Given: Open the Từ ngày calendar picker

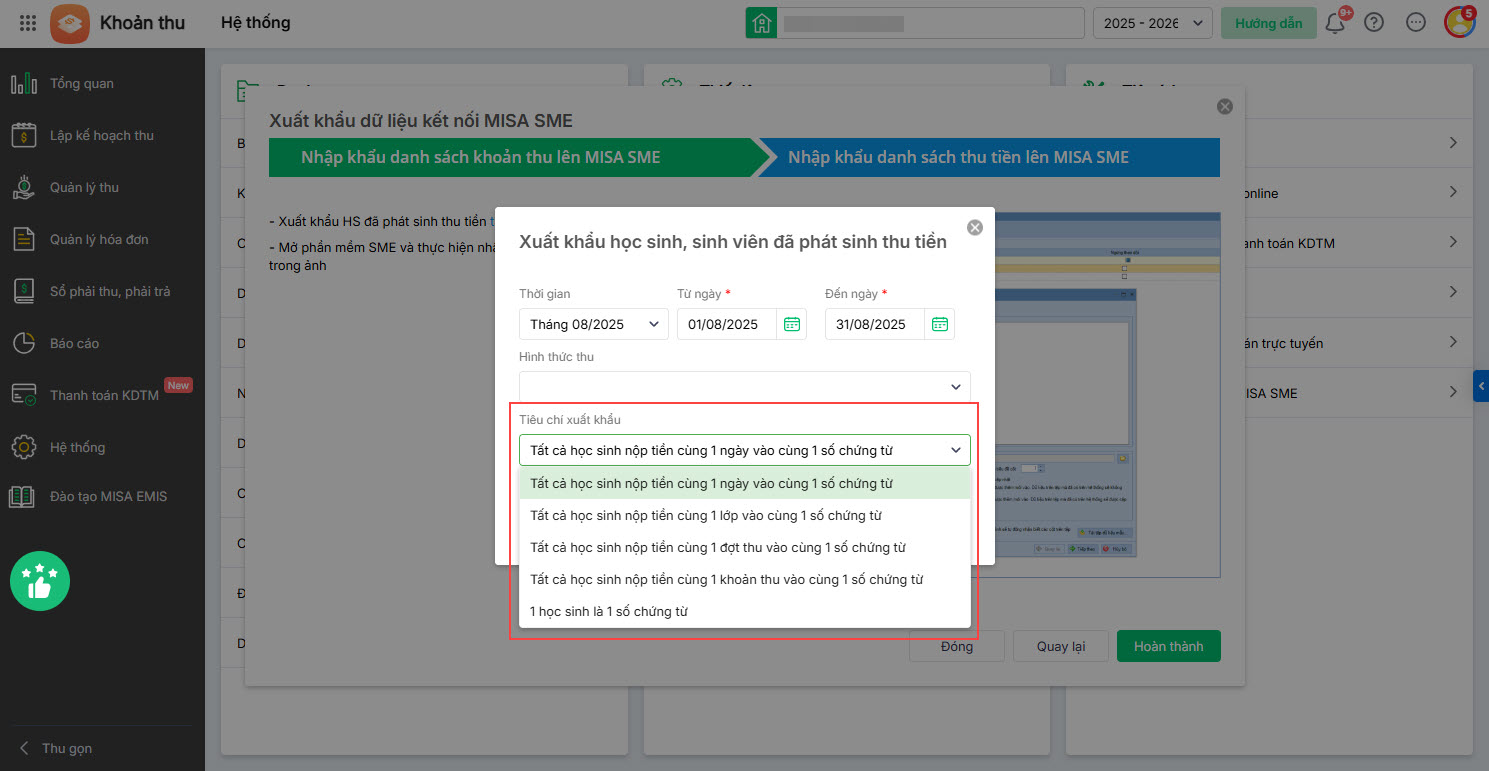Looking at the screenshot, I should pyautogui.click(x=792, y=324).
